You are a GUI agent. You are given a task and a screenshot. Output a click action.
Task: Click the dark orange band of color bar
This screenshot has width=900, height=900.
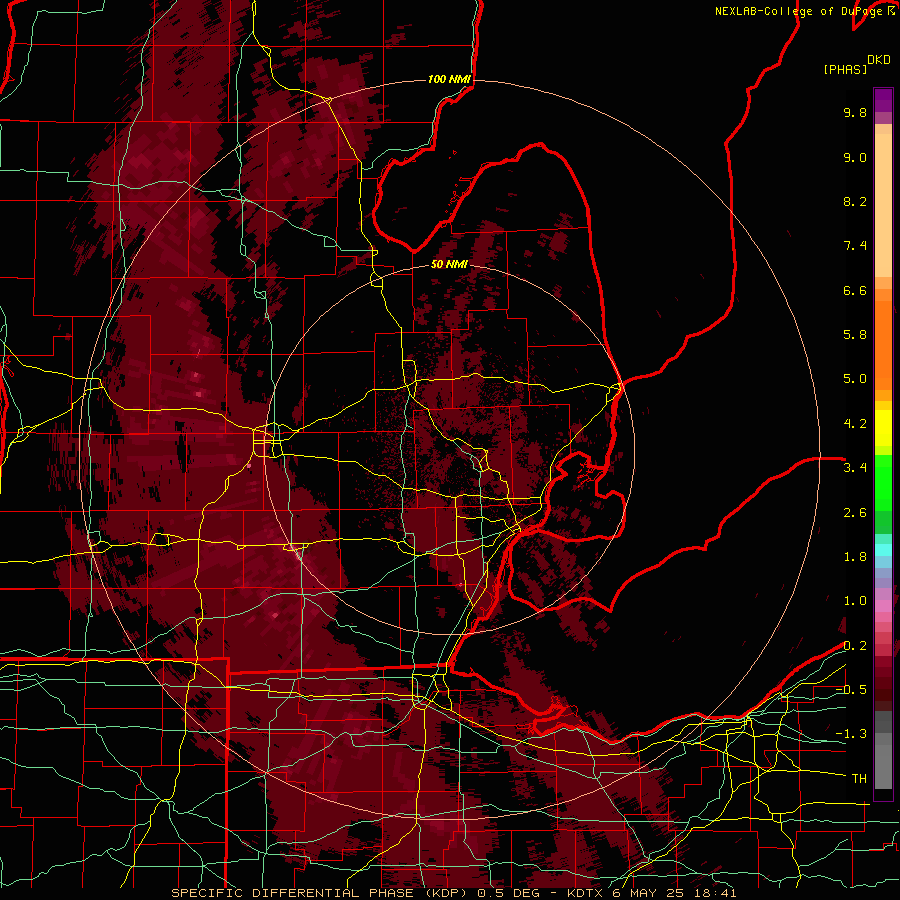(x=883, y=344)
